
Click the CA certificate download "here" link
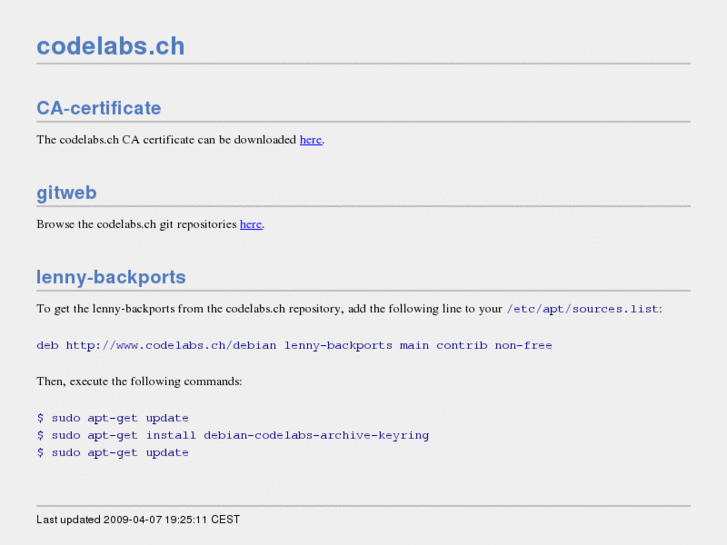point(310,140)
